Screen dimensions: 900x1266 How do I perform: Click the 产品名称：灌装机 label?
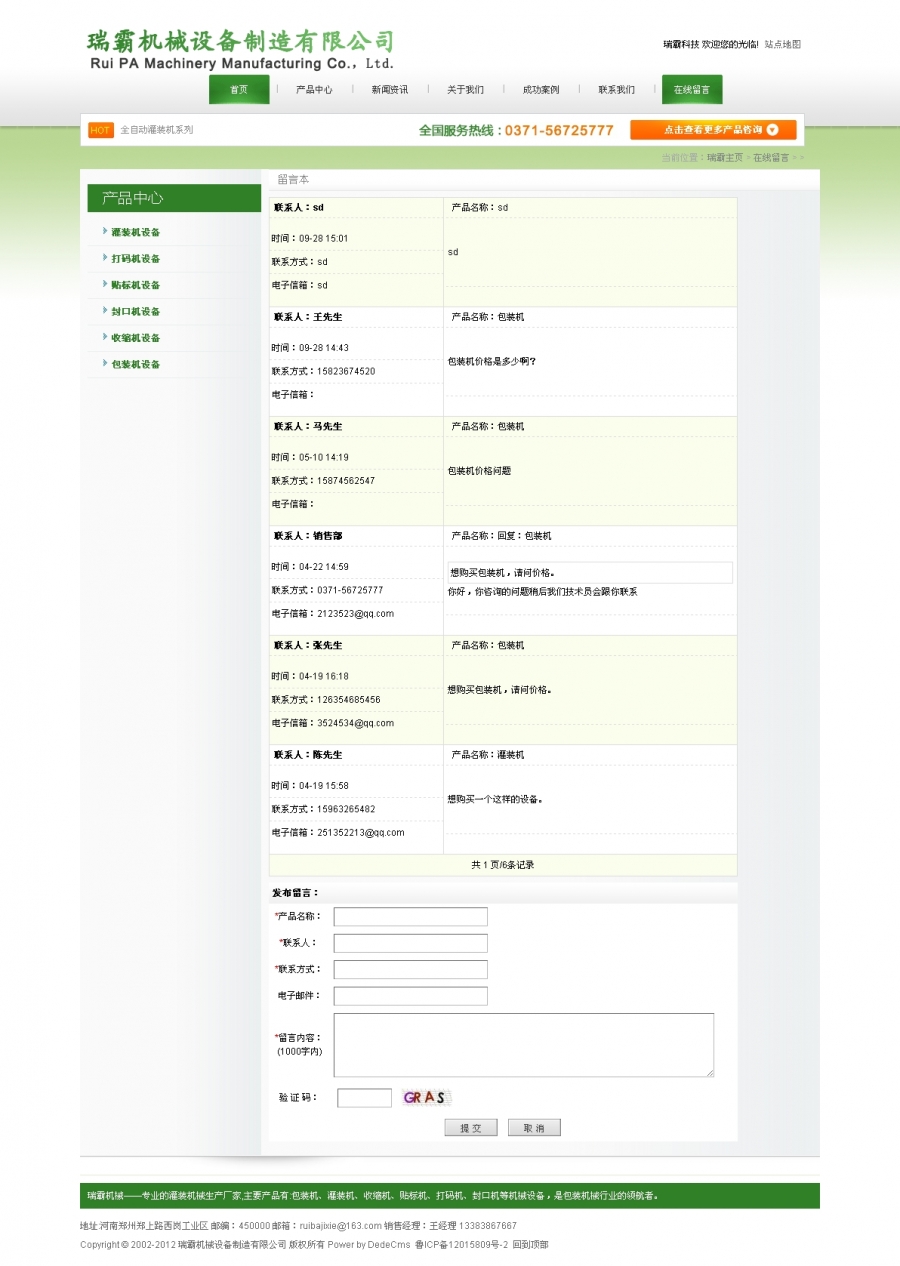(487, 755)
